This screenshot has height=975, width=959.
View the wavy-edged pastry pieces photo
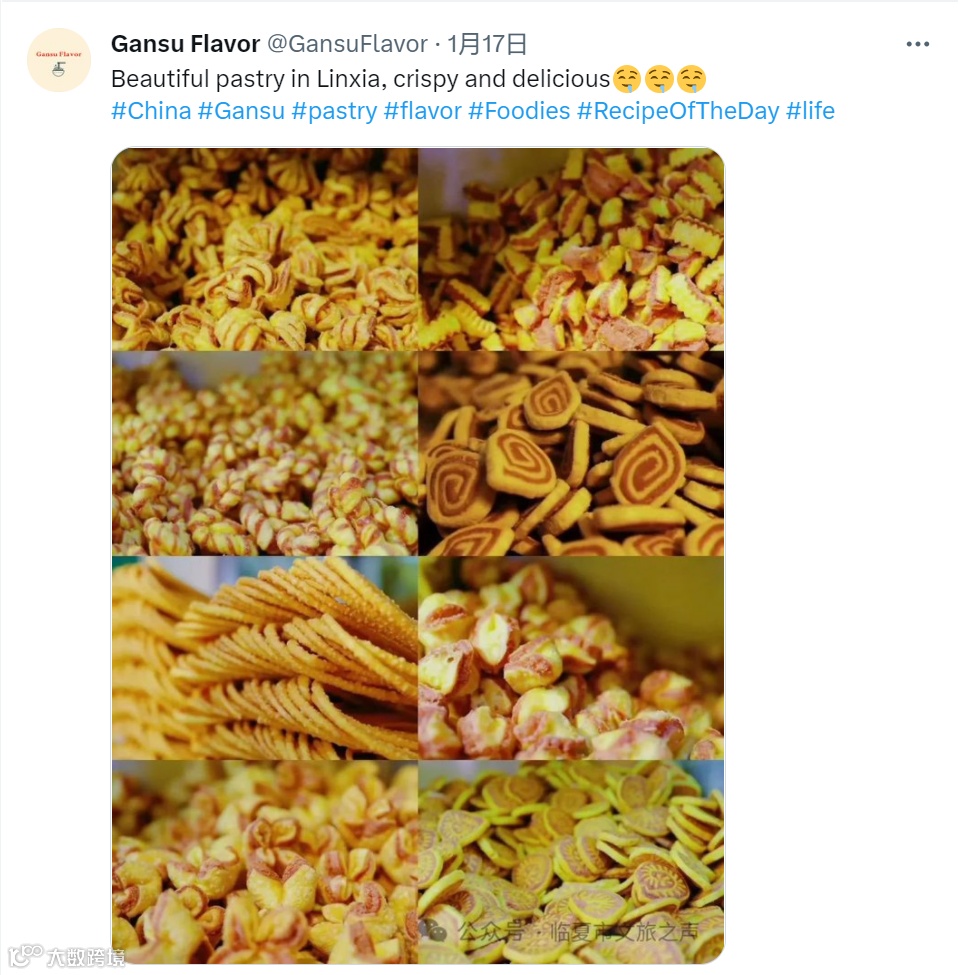click(x=572, y=249)
